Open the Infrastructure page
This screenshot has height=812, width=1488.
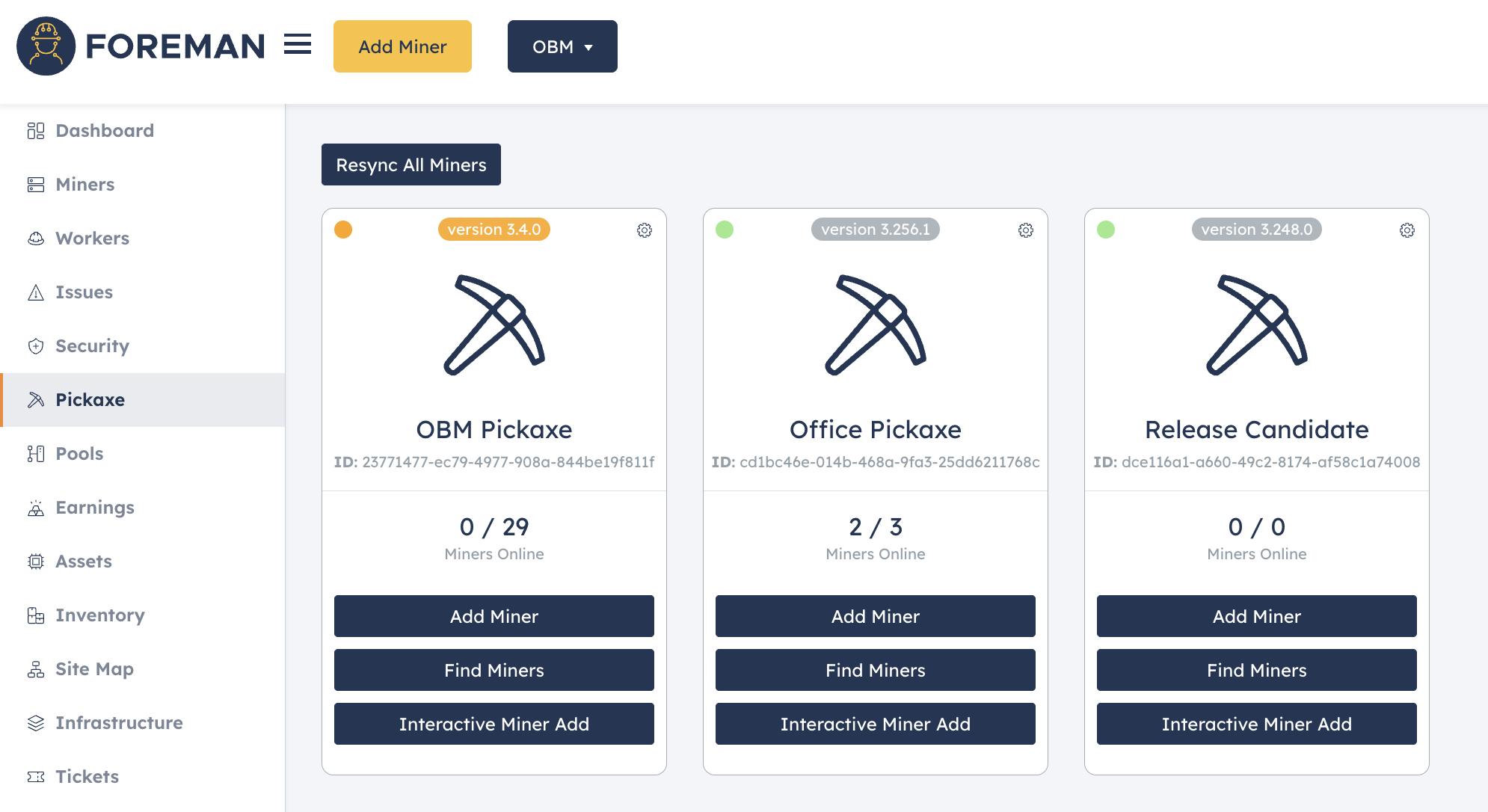pos(142,723)
